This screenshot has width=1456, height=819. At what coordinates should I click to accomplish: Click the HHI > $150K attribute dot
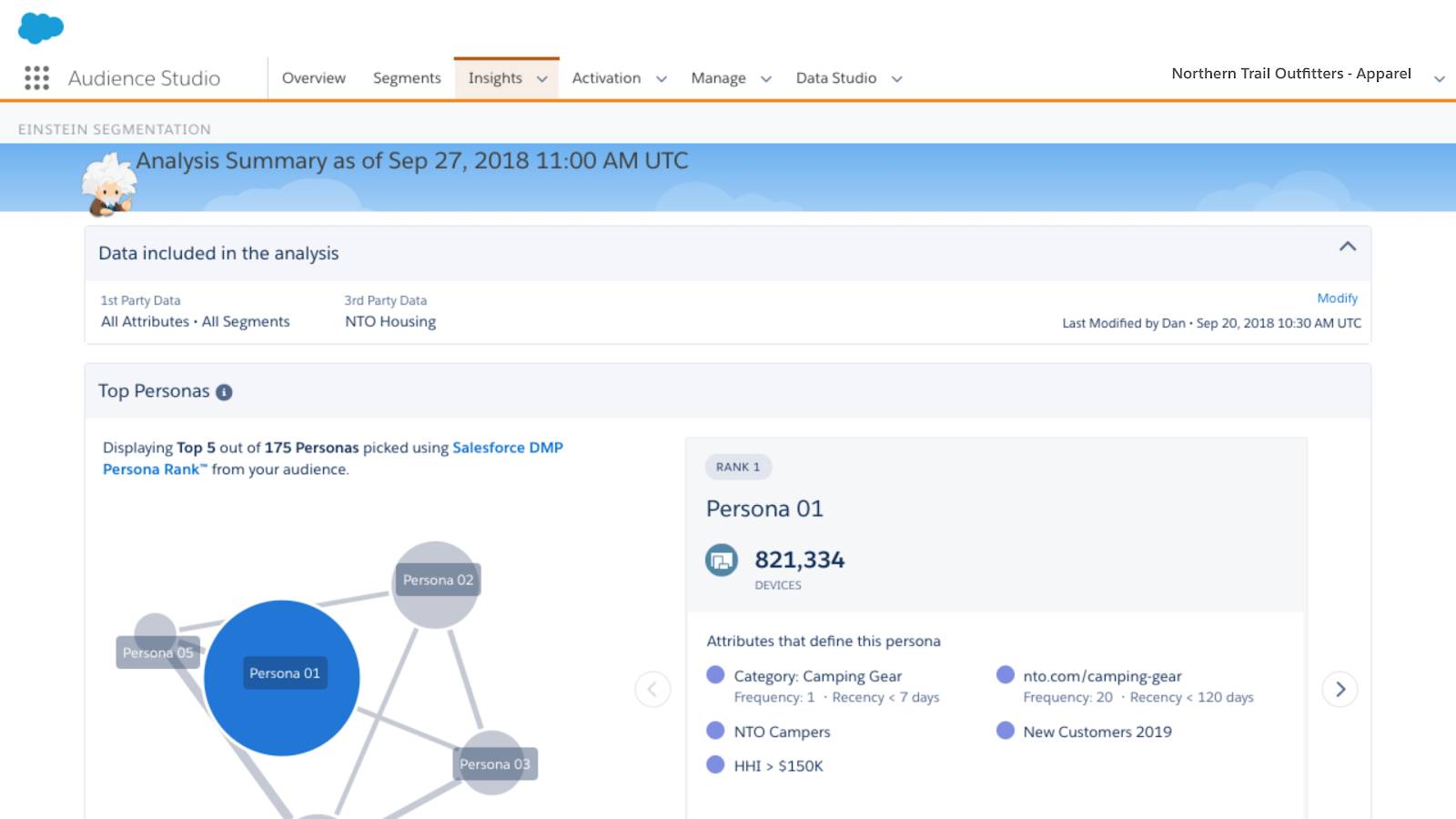(715, 765)
